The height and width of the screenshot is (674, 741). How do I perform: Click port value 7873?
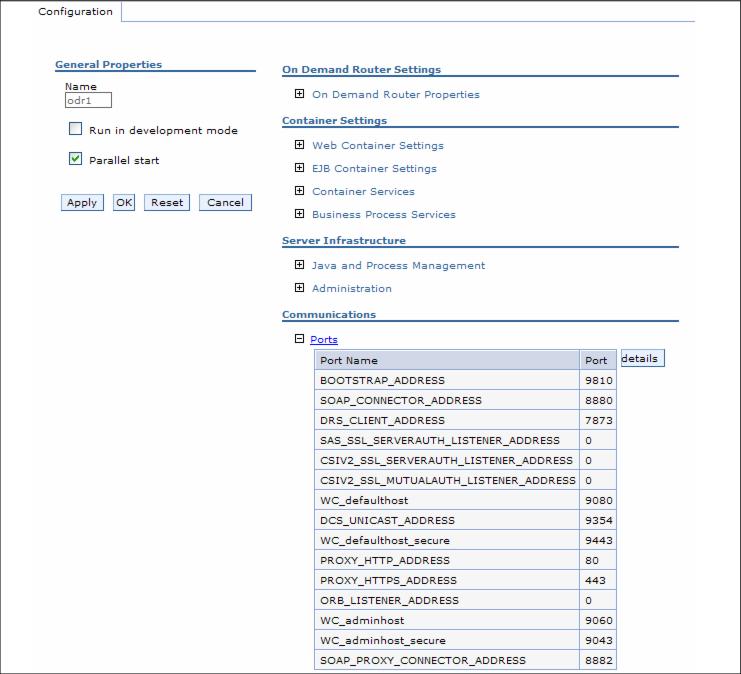[x=598, y=420]
